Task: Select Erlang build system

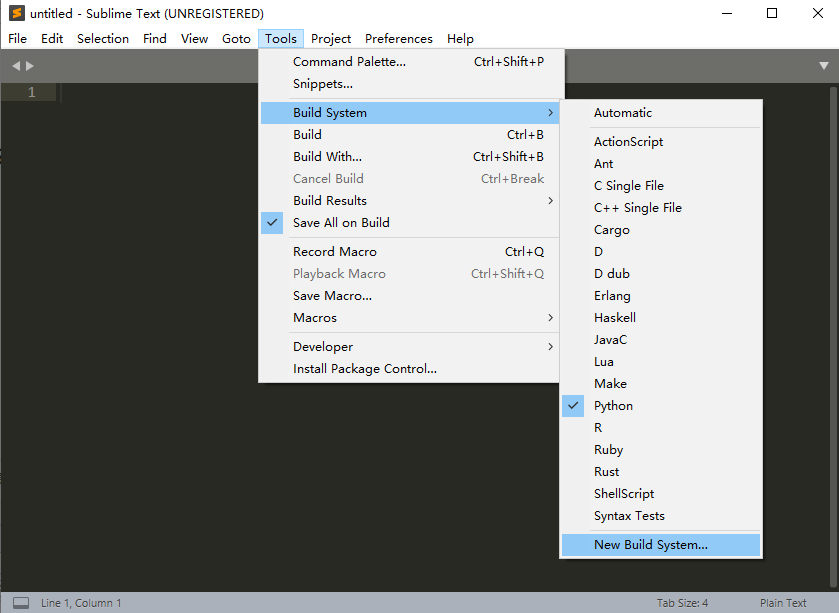Action: [661, 296]
